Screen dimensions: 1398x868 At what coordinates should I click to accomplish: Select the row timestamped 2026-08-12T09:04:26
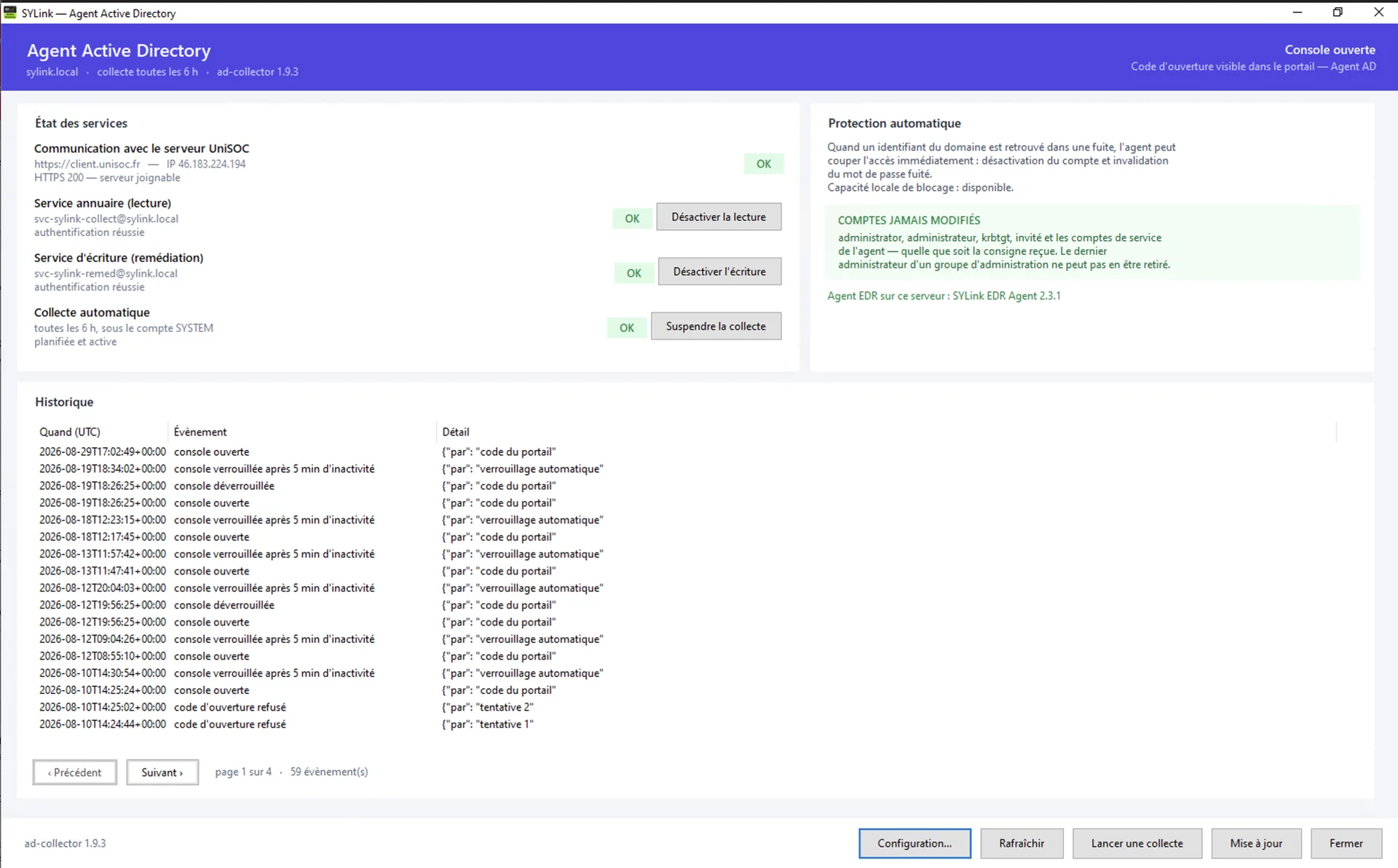[x=685, y=639]
